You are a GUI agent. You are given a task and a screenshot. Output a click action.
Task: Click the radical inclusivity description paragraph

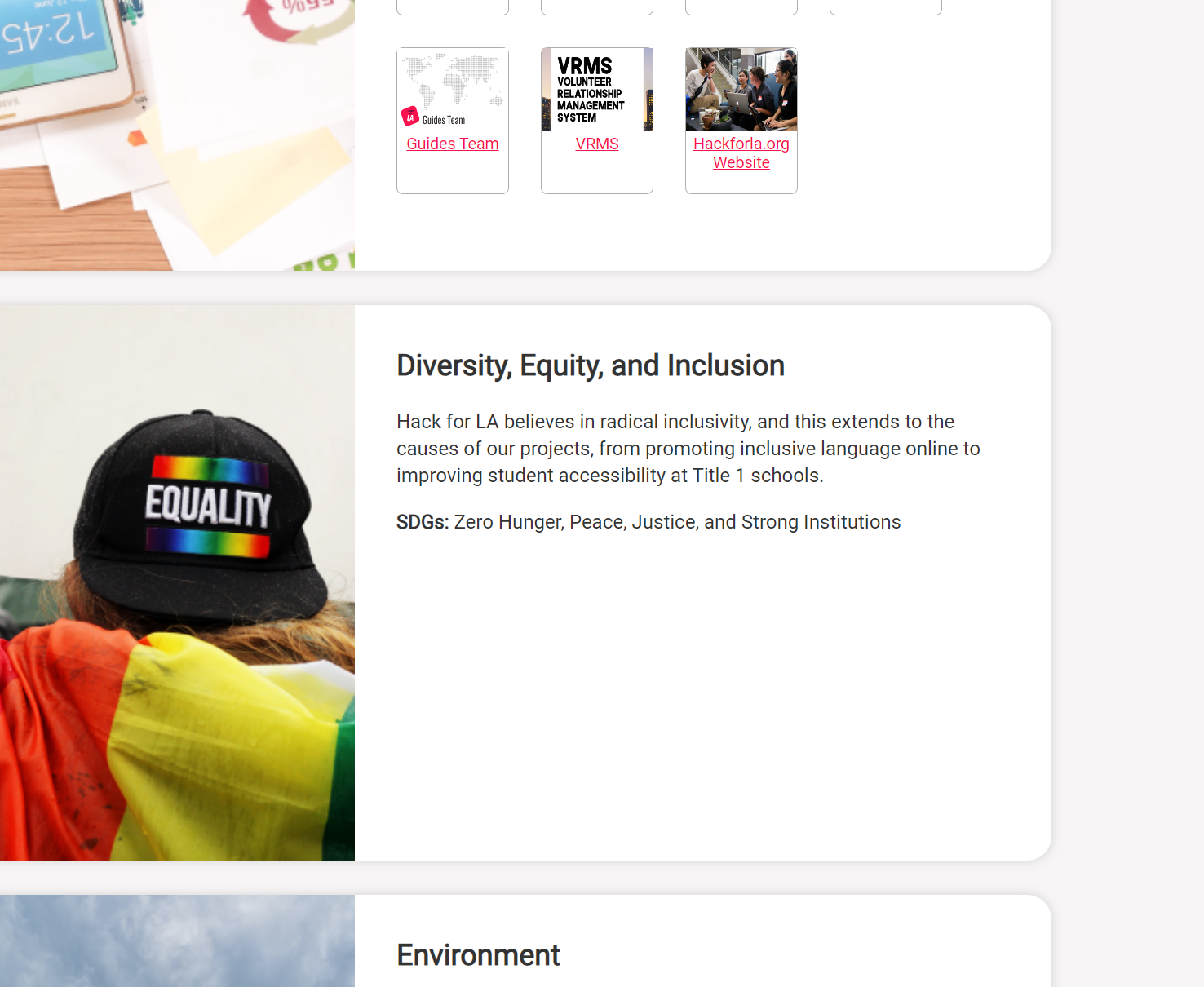pos(688,449)
